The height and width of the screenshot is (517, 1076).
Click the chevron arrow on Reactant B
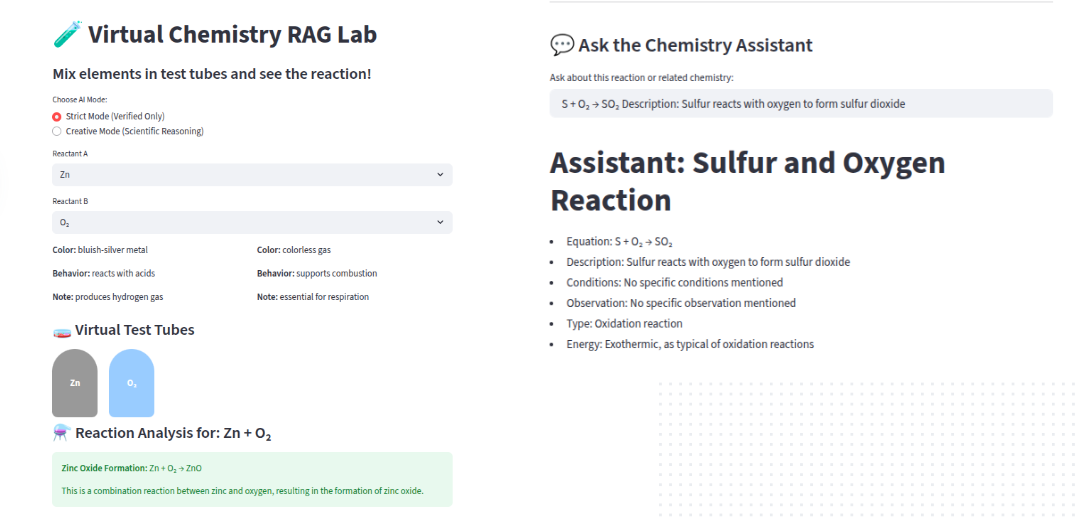tap(440, 222)
